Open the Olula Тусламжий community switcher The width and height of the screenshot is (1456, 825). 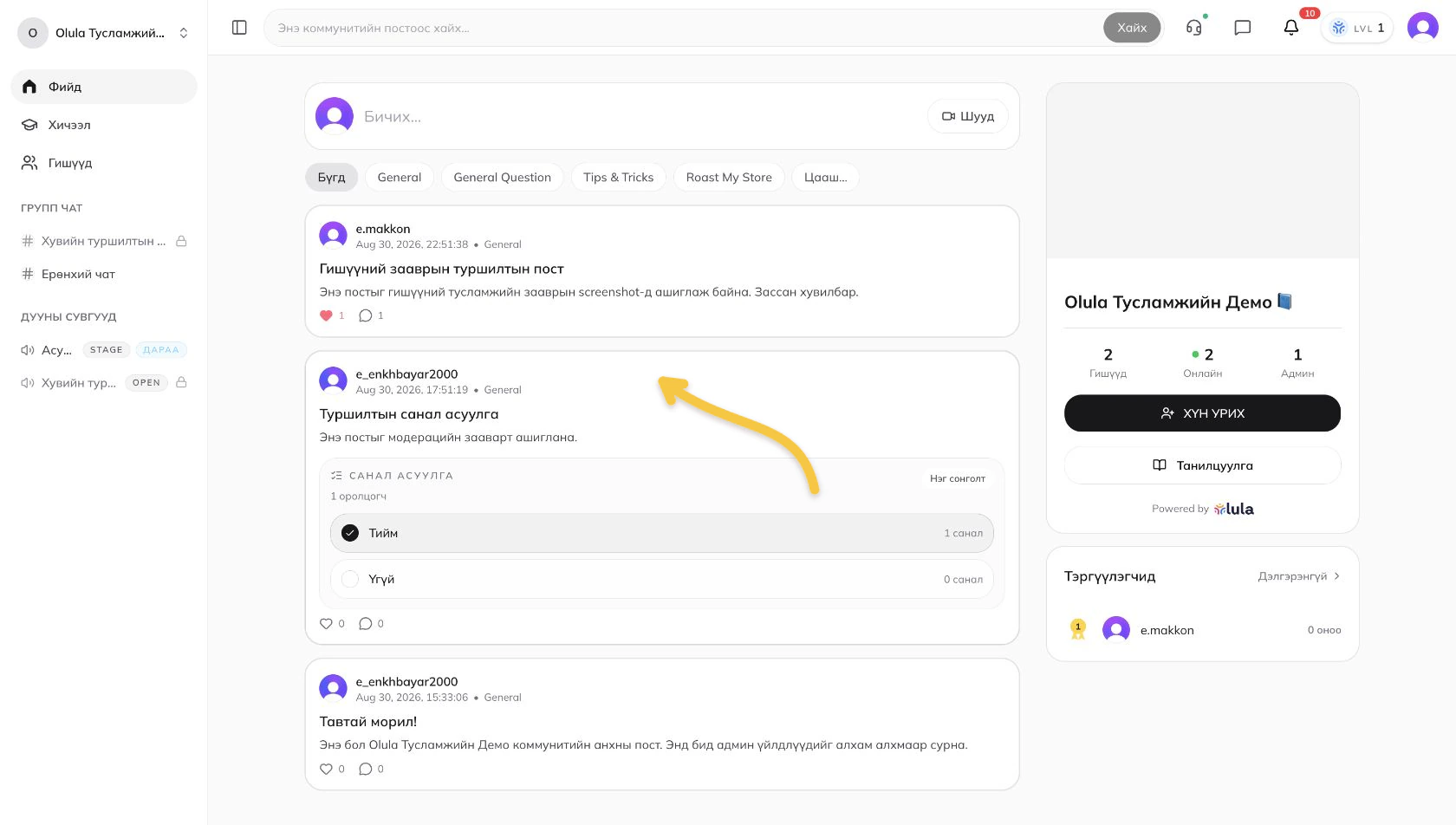[104, 33]
